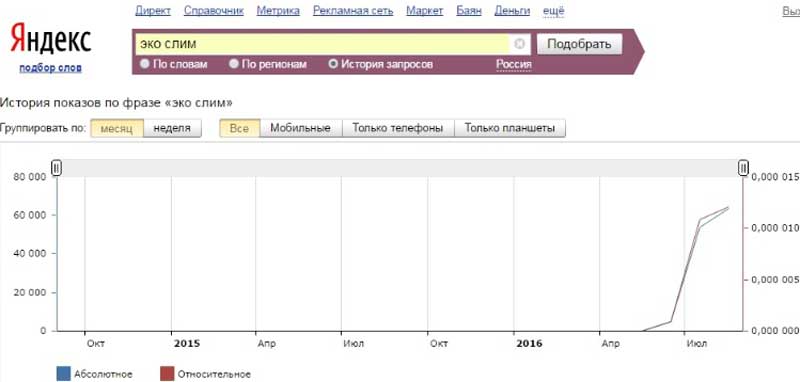The width and height of the screenshot is (800, 382).
Task: Open the 'Баян' link
Action: point(469,11)
